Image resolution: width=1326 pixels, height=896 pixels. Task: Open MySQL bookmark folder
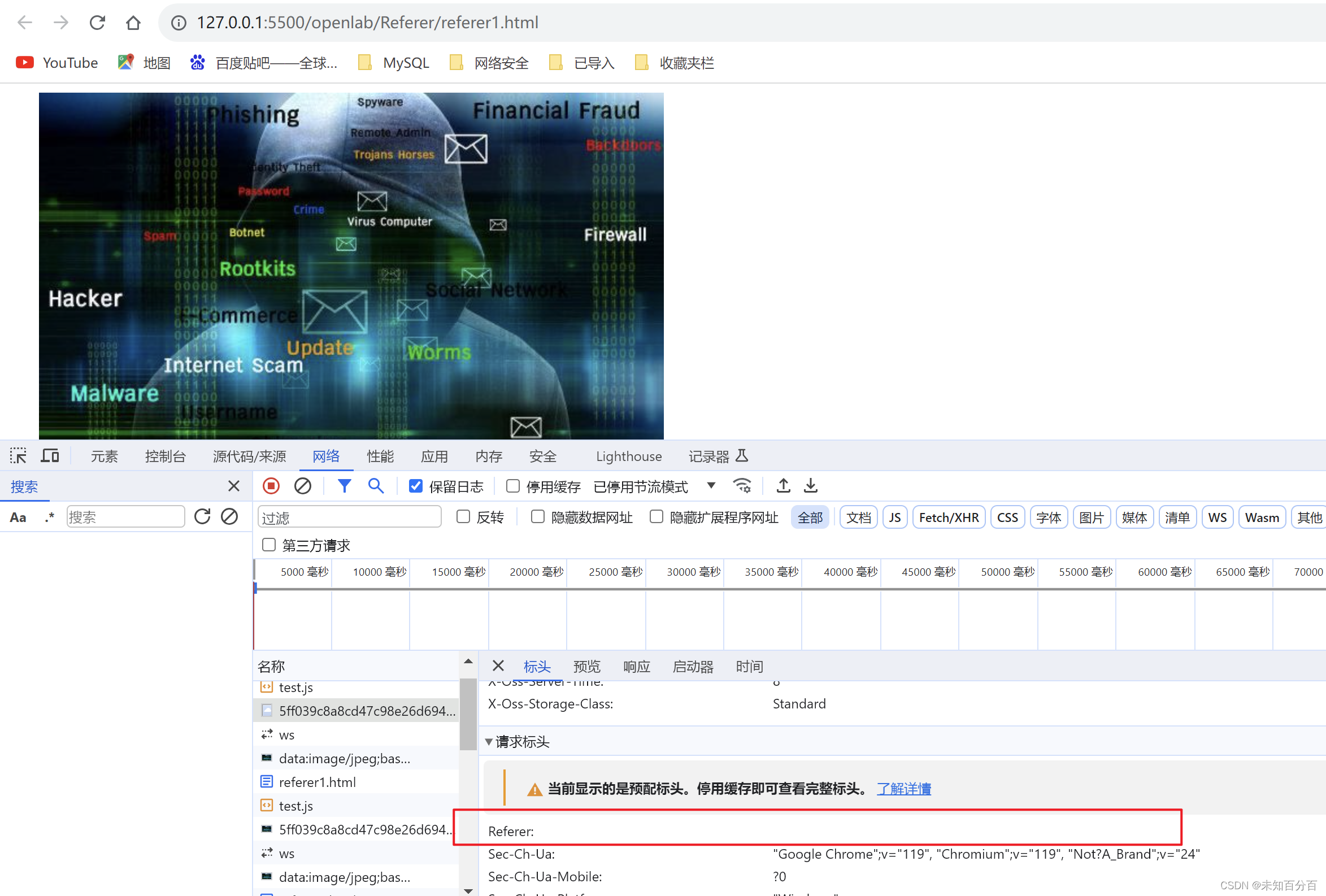point(393,62)
